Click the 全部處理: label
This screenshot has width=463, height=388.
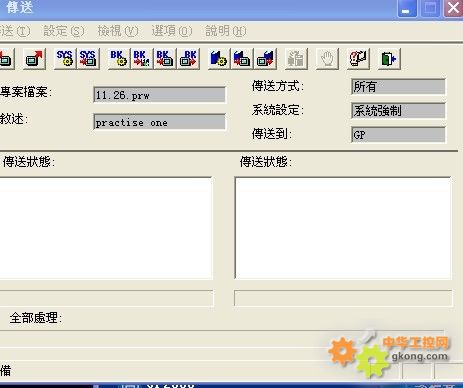(x=36, y=318)
